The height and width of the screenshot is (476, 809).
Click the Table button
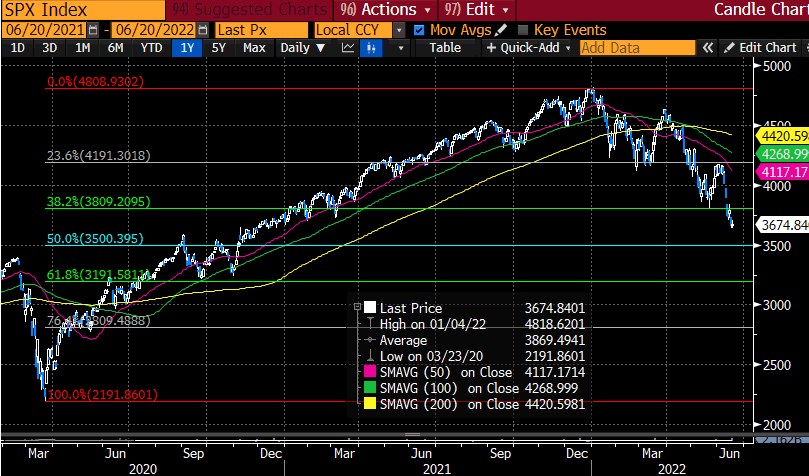coord(445,48)
